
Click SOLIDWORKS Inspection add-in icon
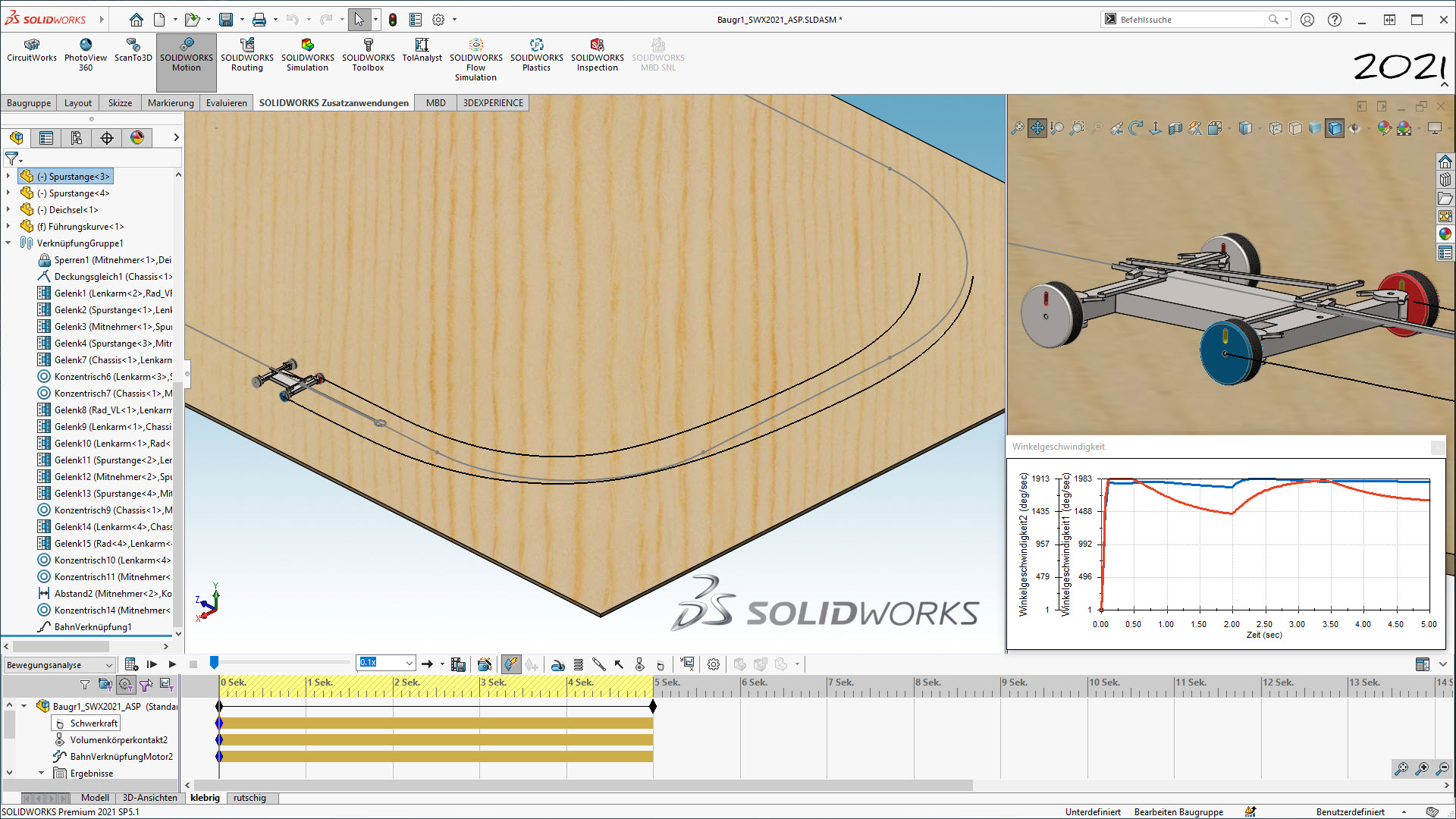(598, 55)
